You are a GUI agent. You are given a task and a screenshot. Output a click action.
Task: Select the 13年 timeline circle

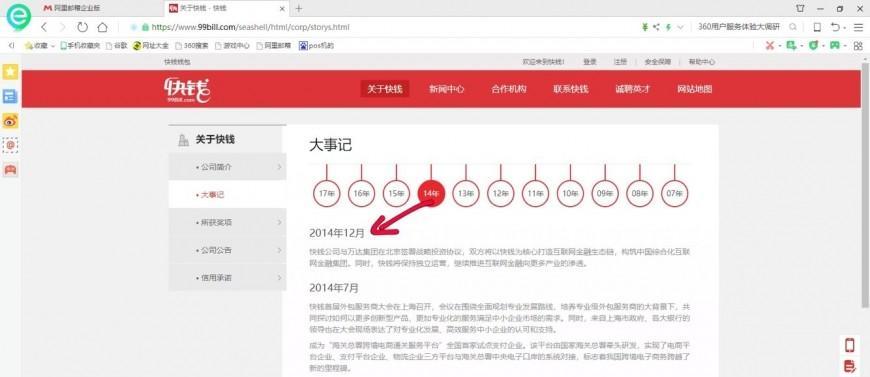pos(466,193)
